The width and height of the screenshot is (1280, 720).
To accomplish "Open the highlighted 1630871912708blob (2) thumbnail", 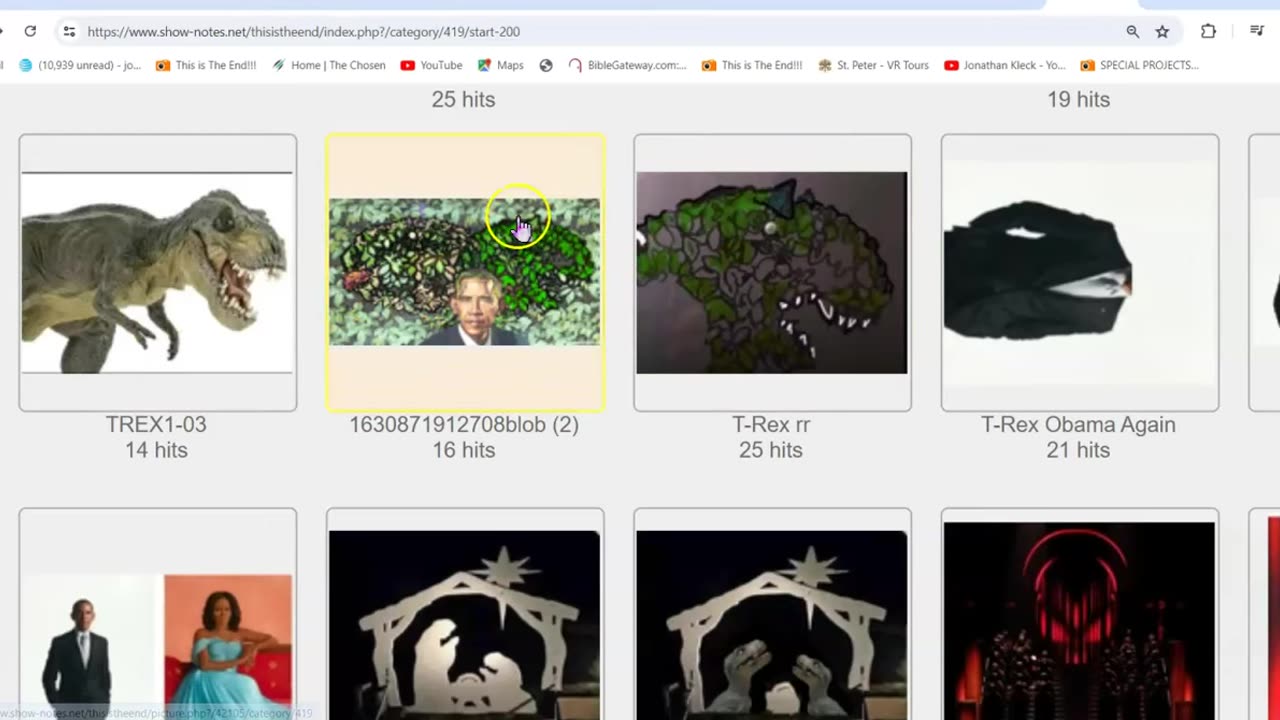I will [465, 273].
